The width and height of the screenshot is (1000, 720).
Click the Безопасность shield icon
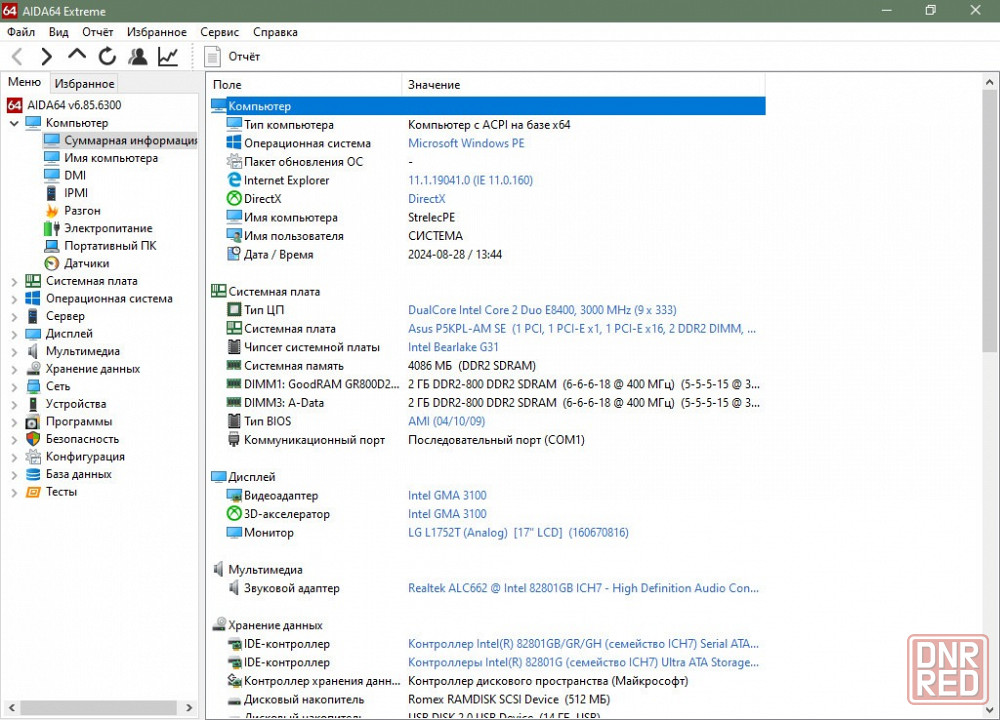(33, 439)
